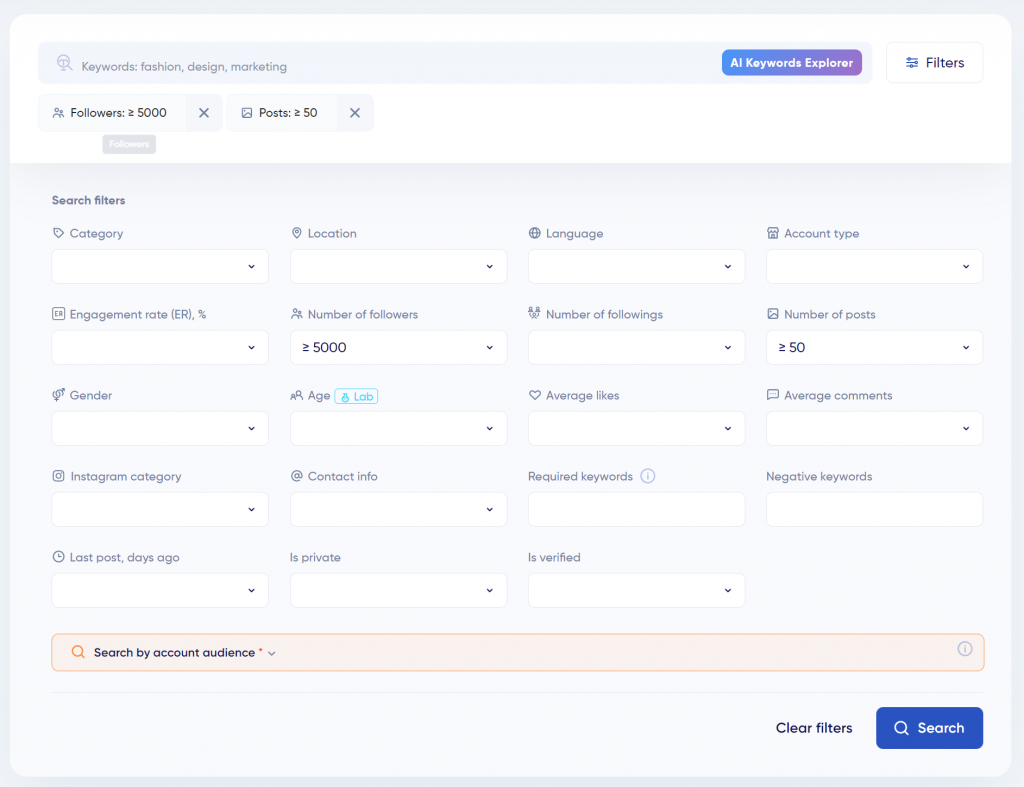Click the Contact info @ icon
Viewport: 1024px width, 787px height.
pos(296,476)
